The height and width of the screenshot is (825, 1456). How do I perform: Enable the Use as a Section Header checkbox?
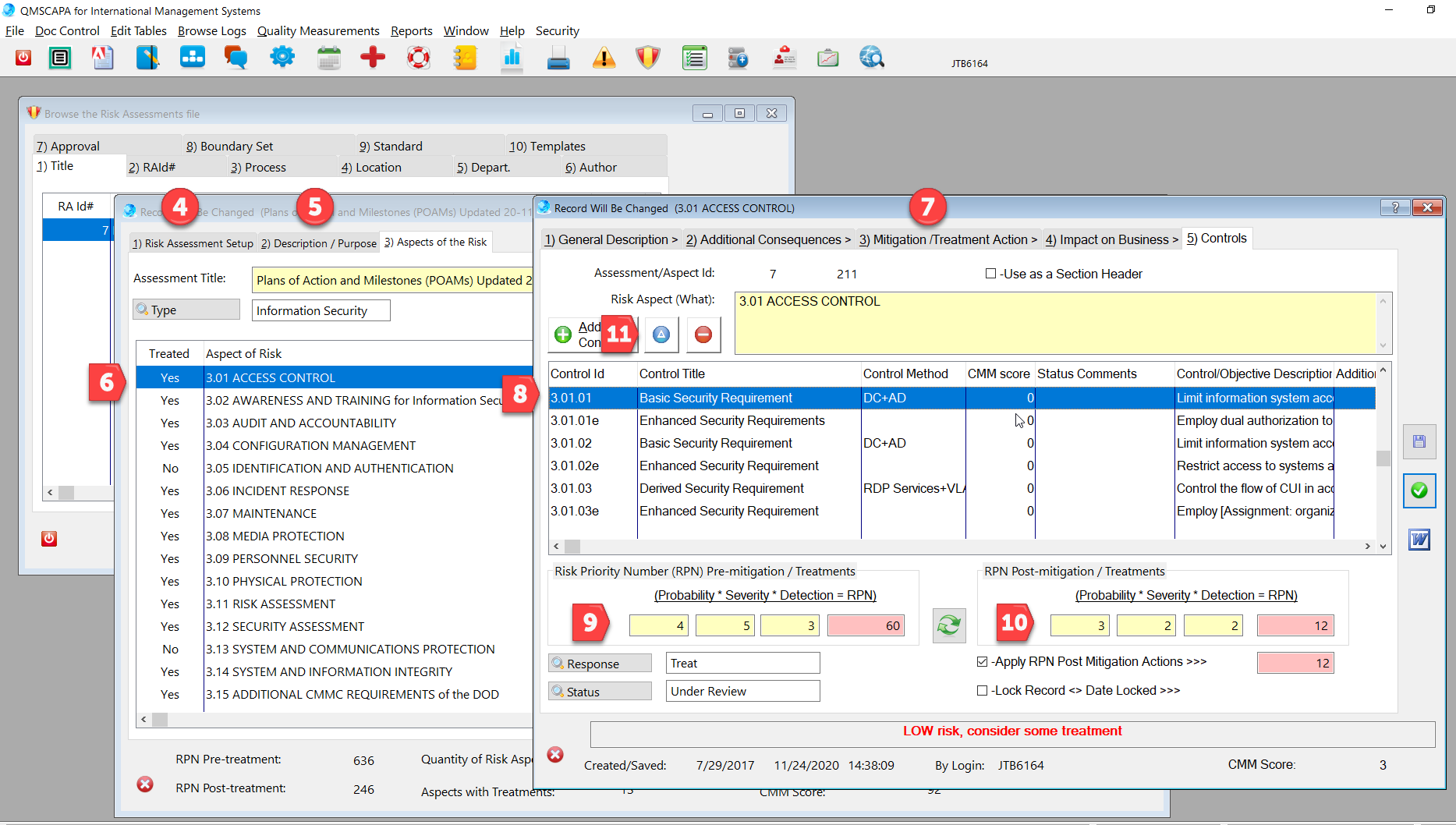point(990,274)
